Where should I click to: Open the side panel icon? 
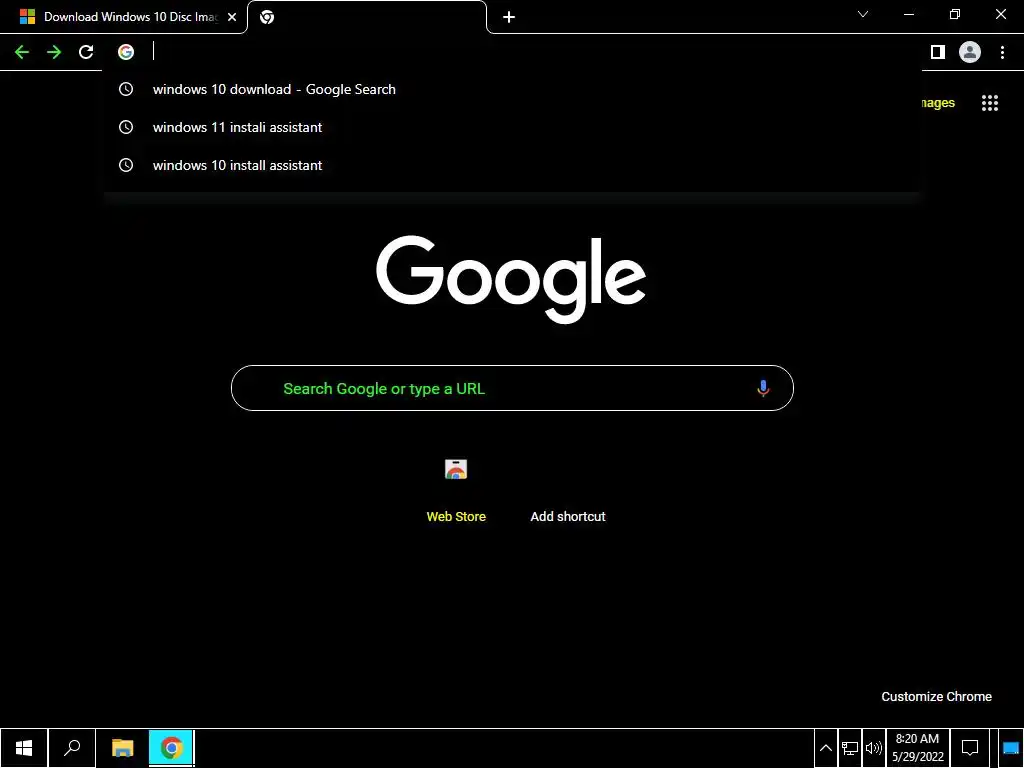coord(938,52)
